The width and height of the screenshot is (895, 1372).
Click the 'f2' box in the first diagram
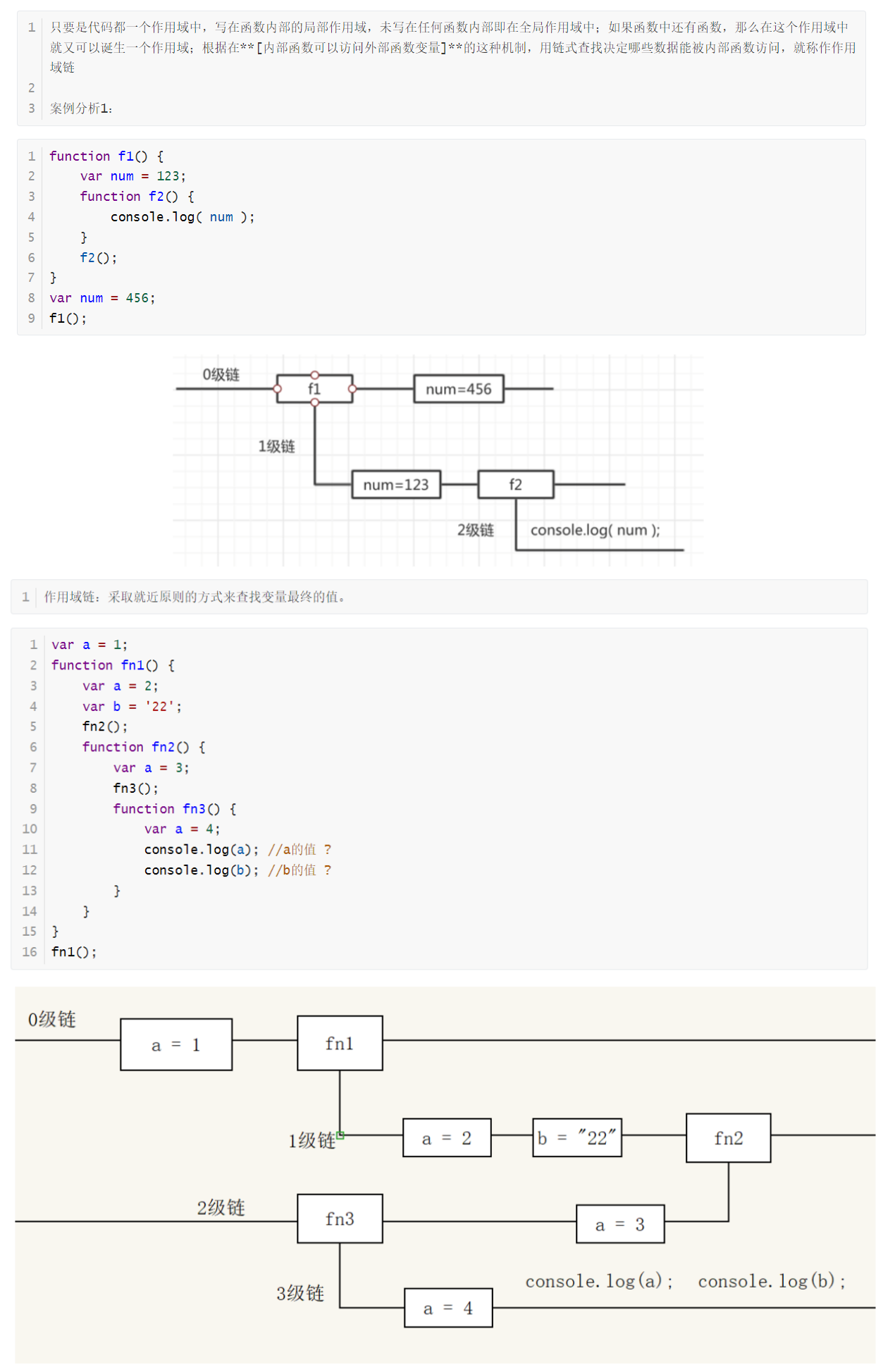coord(516,485)
